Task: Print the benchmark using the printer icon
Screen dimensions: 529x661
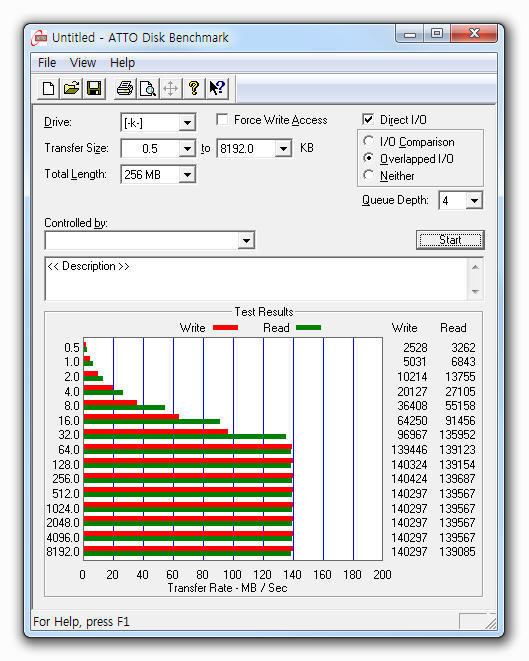Action: point(125,89)
